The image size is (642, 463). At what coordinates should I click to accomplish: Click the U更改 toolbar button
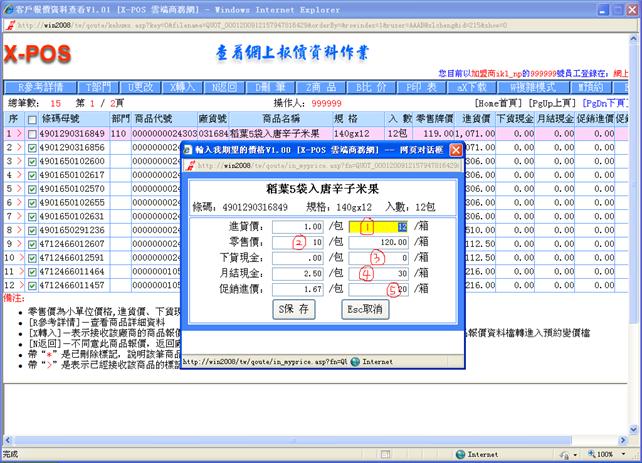[145, 87]
